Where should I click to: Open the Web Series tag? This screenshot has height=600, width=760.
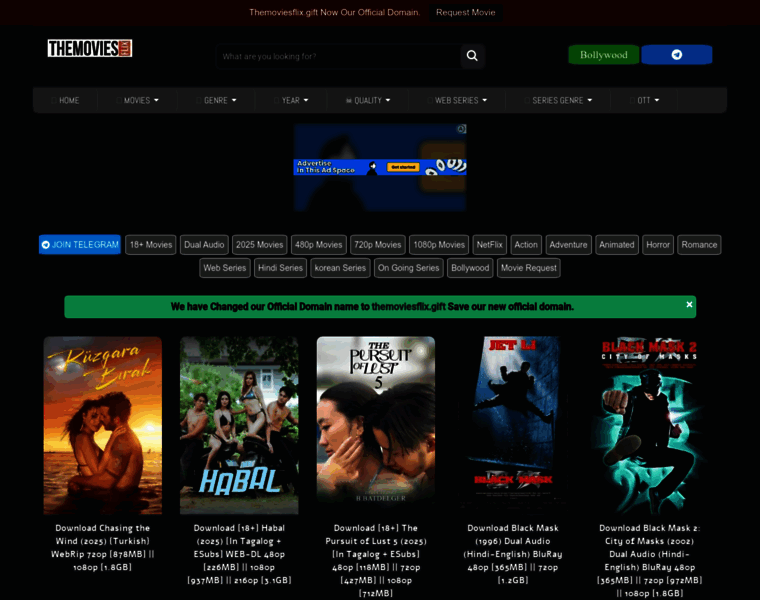225,268
